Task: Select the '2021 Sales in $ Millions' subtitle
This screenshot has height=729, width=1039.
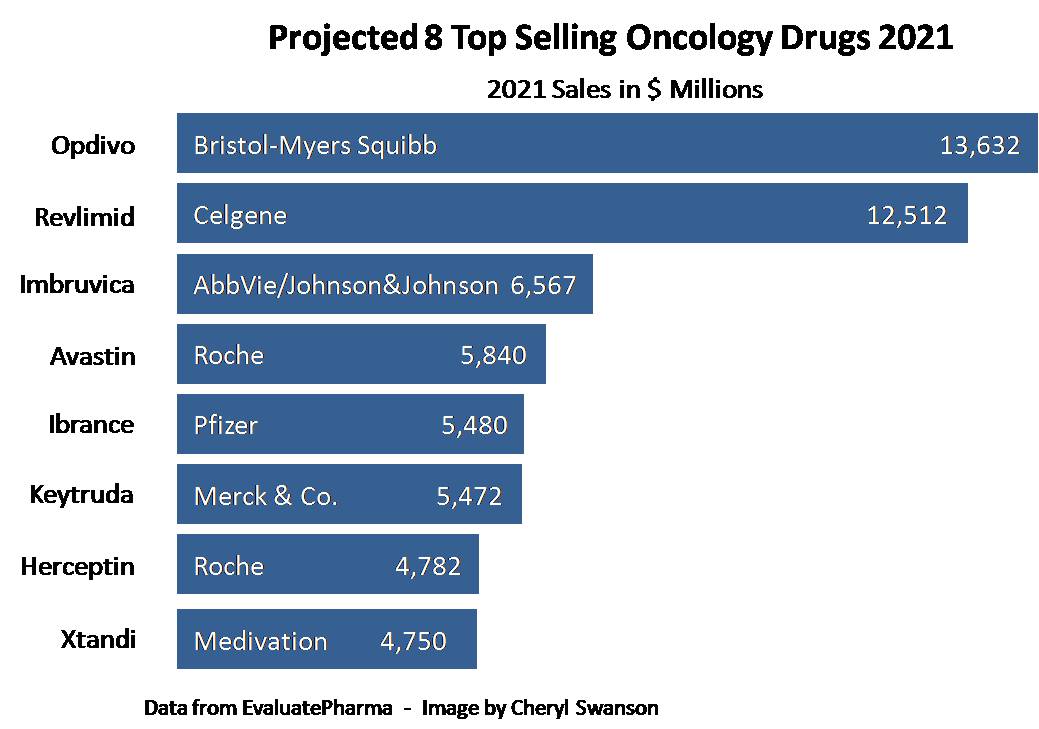Action: pyautogui.click(x=625, y=89)
